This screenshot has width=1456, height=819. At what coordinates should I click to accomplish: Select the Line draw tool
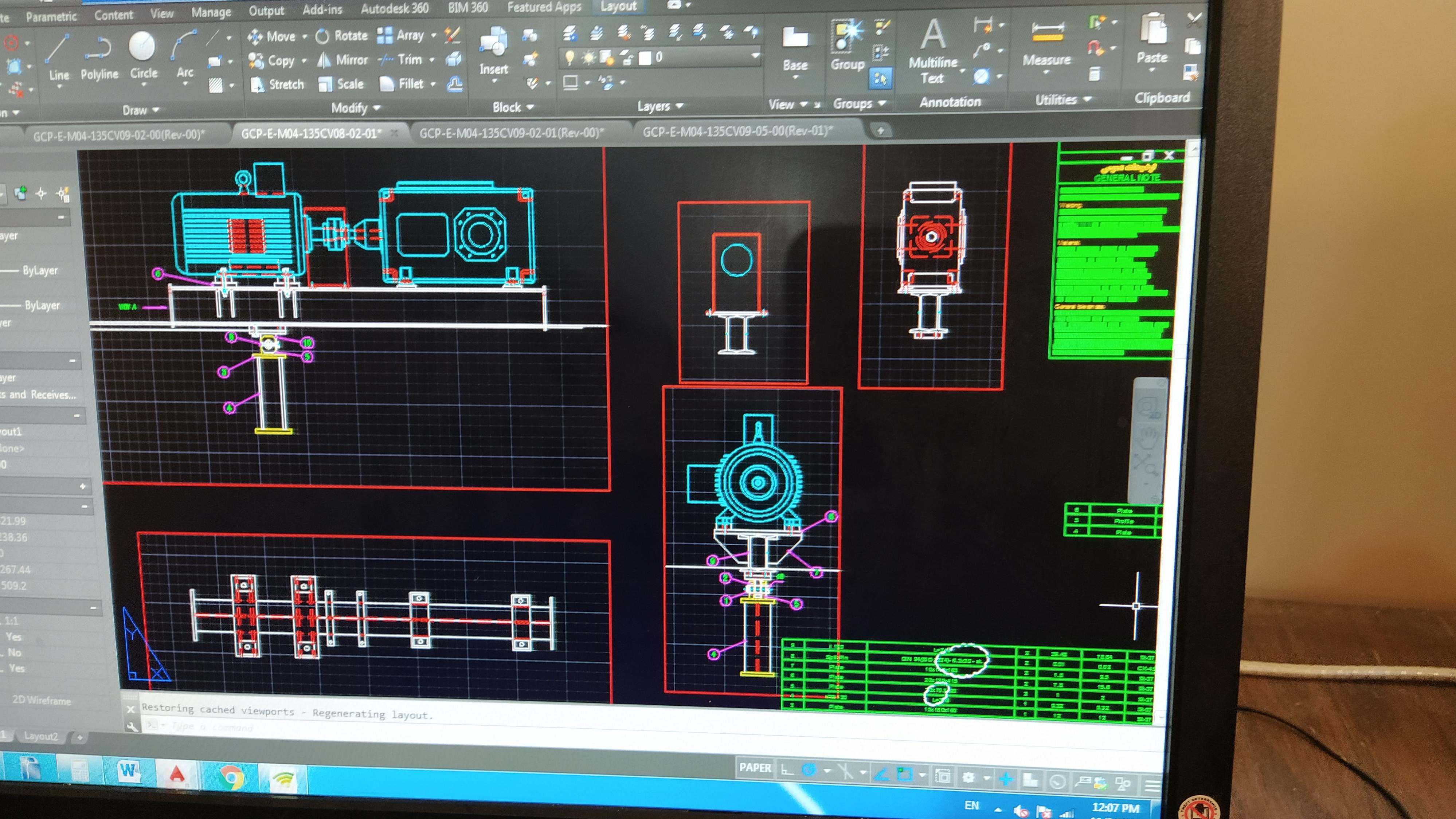pos(58,58)
